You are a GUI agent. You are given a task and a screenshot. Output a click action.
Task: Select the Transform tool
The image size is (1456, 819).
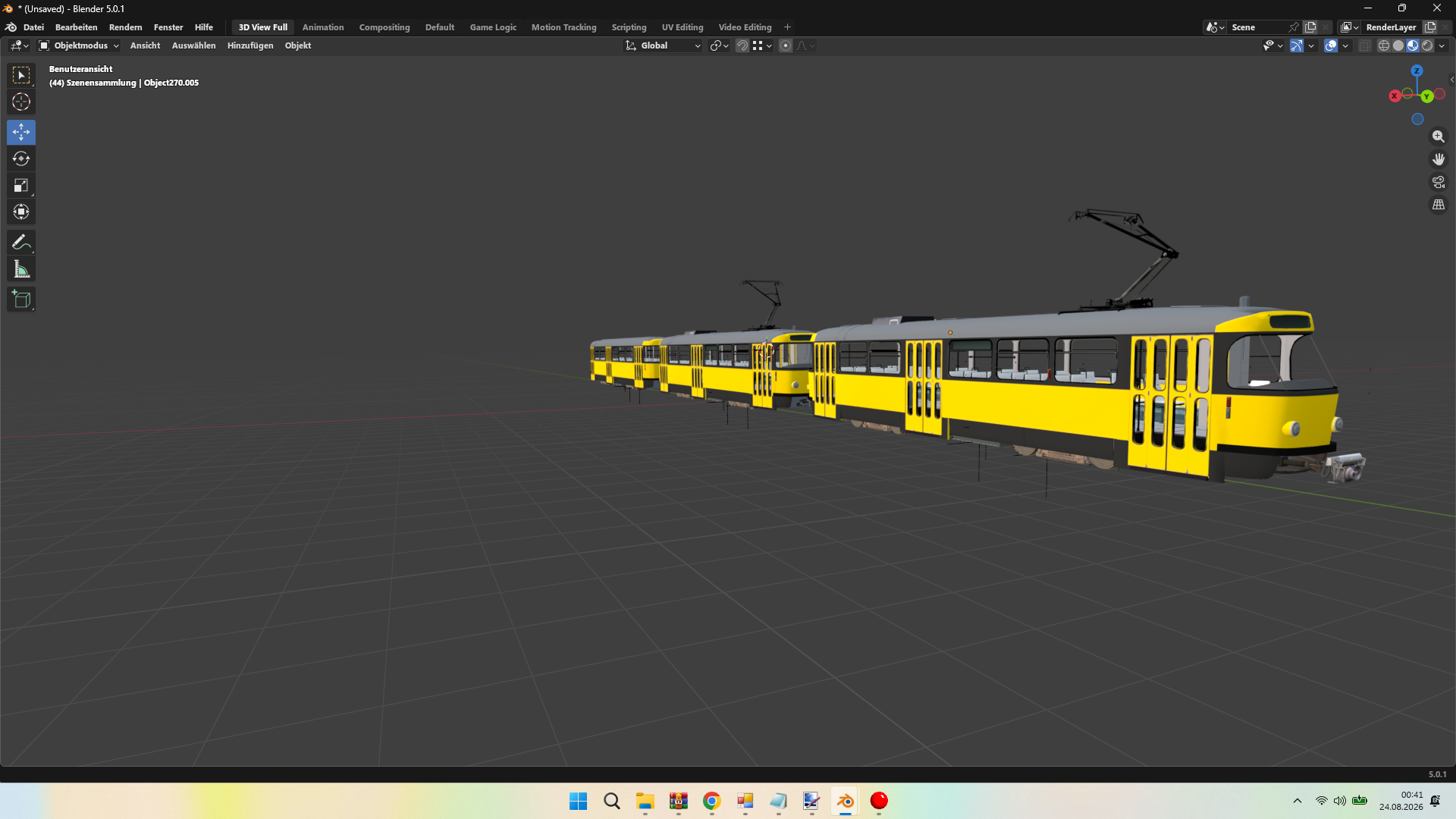[x=21, y=212]
